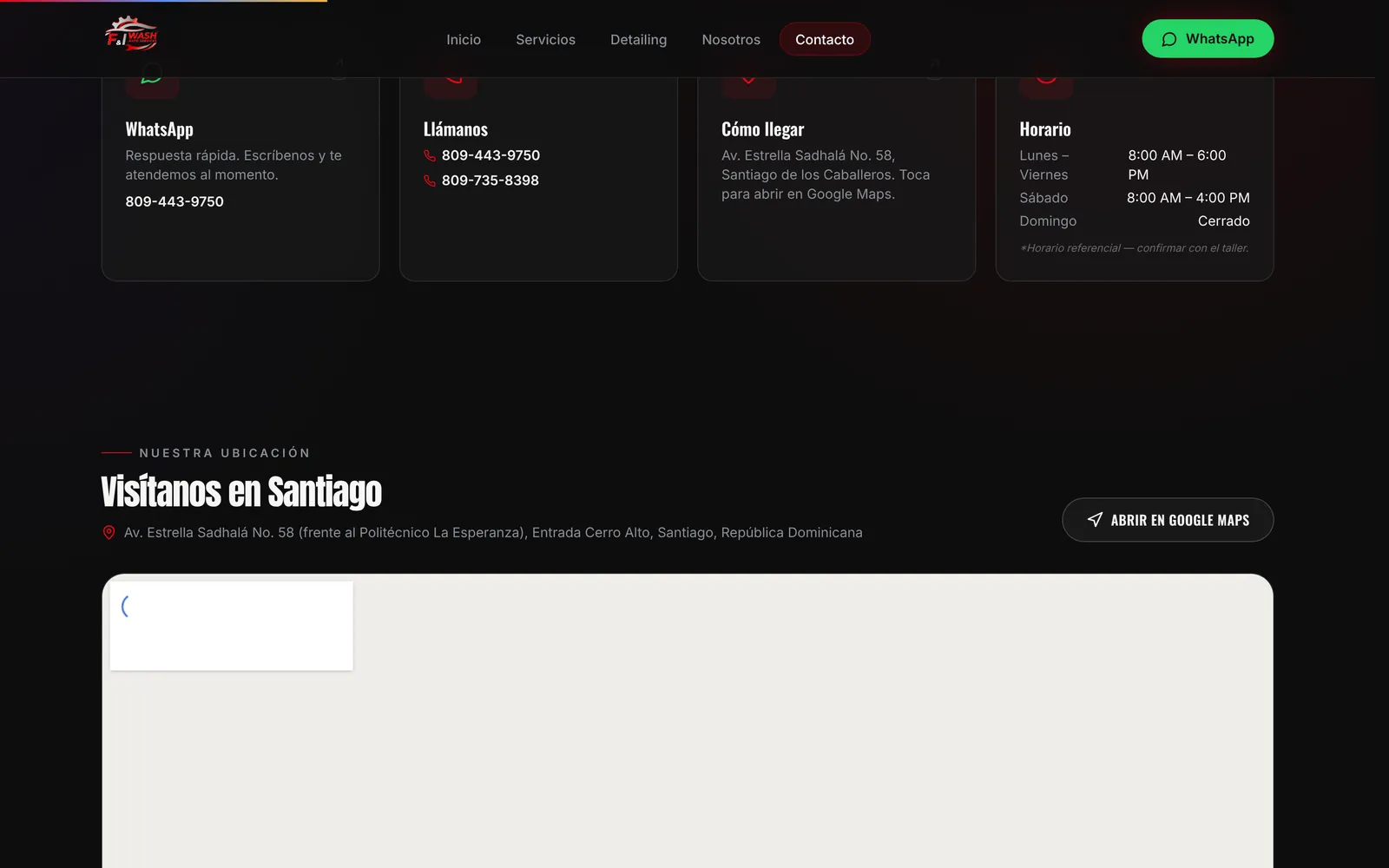Select the Contacto nav item
Viewport: 1389px width, 868px height.
(825, 39)
